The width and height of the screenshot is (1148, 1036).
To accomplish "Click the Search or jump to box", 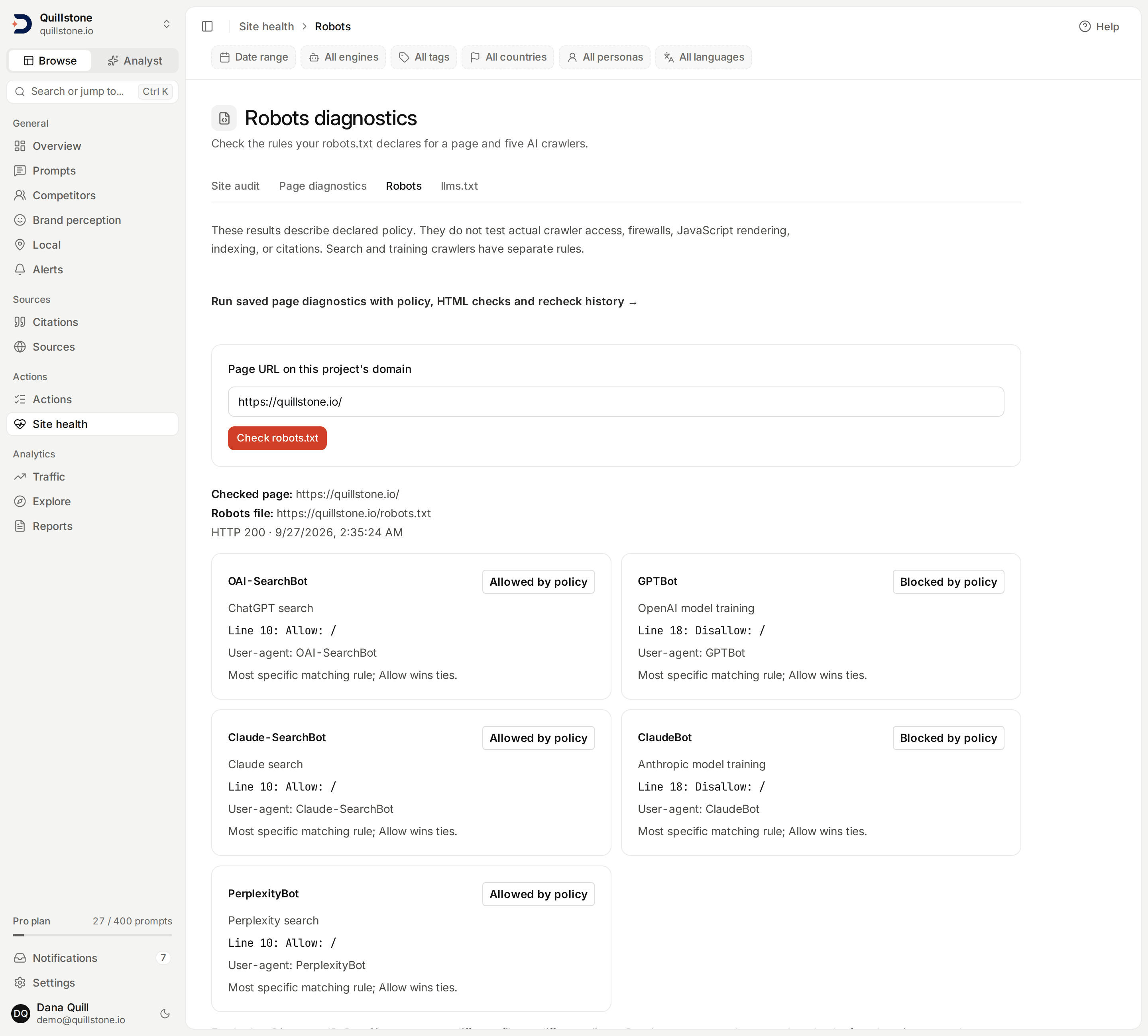I will [x=92, y=91].
